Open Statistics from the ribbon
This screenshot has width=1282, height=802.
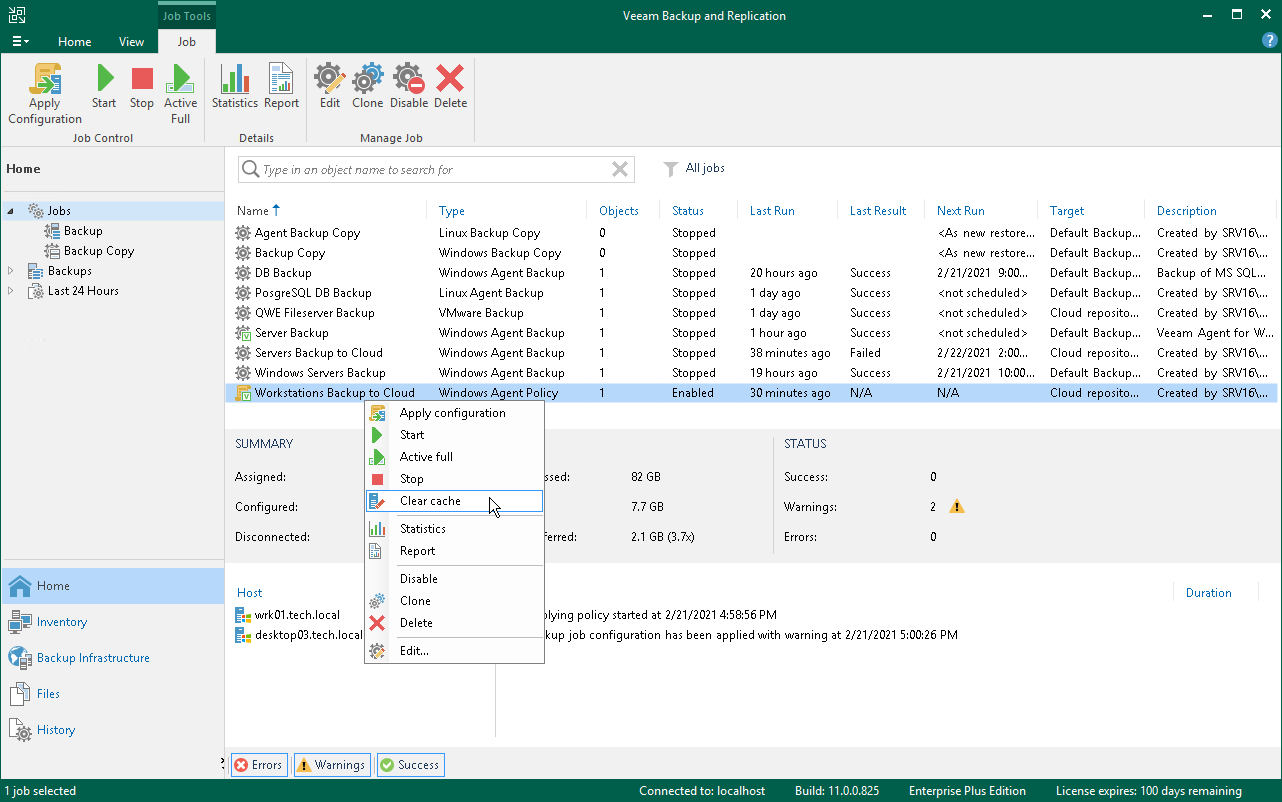click(235, 86)
